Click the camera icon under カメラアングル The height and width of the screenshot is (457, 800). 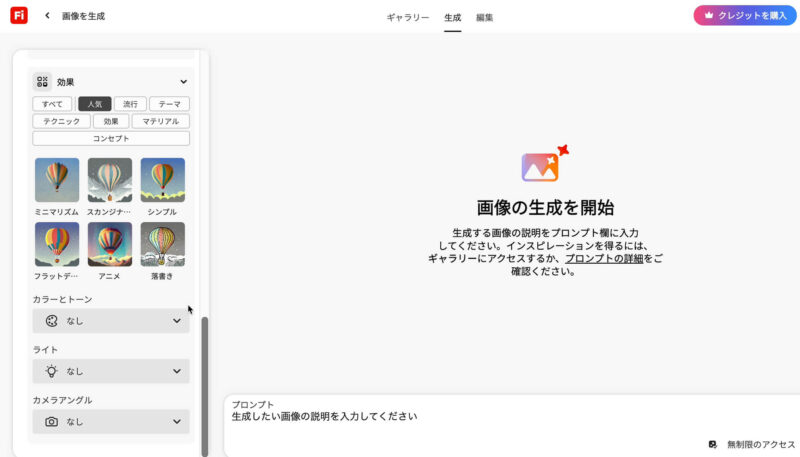[52, 422]
